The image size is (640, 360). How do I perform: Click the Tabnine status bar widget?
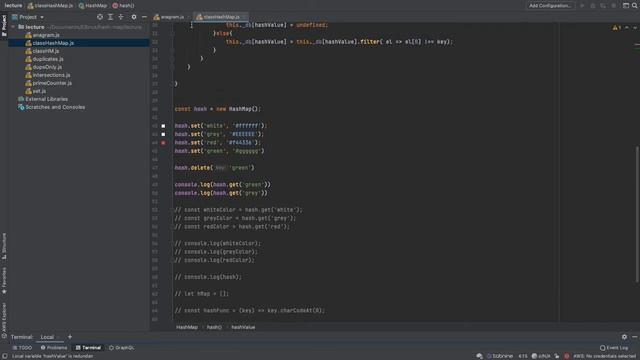point(500,356)
